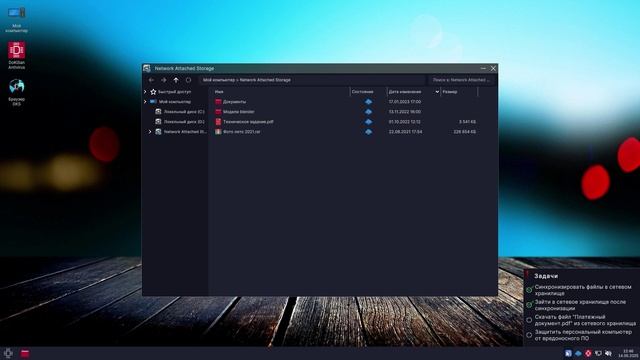Go back with the left arrow button

coord(151,80)
